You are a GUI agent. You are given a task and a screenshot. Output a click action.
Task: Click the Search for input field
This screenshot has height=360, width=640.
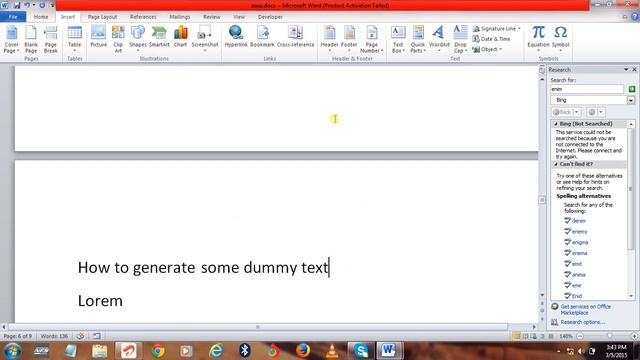click(x=587, y=89)
